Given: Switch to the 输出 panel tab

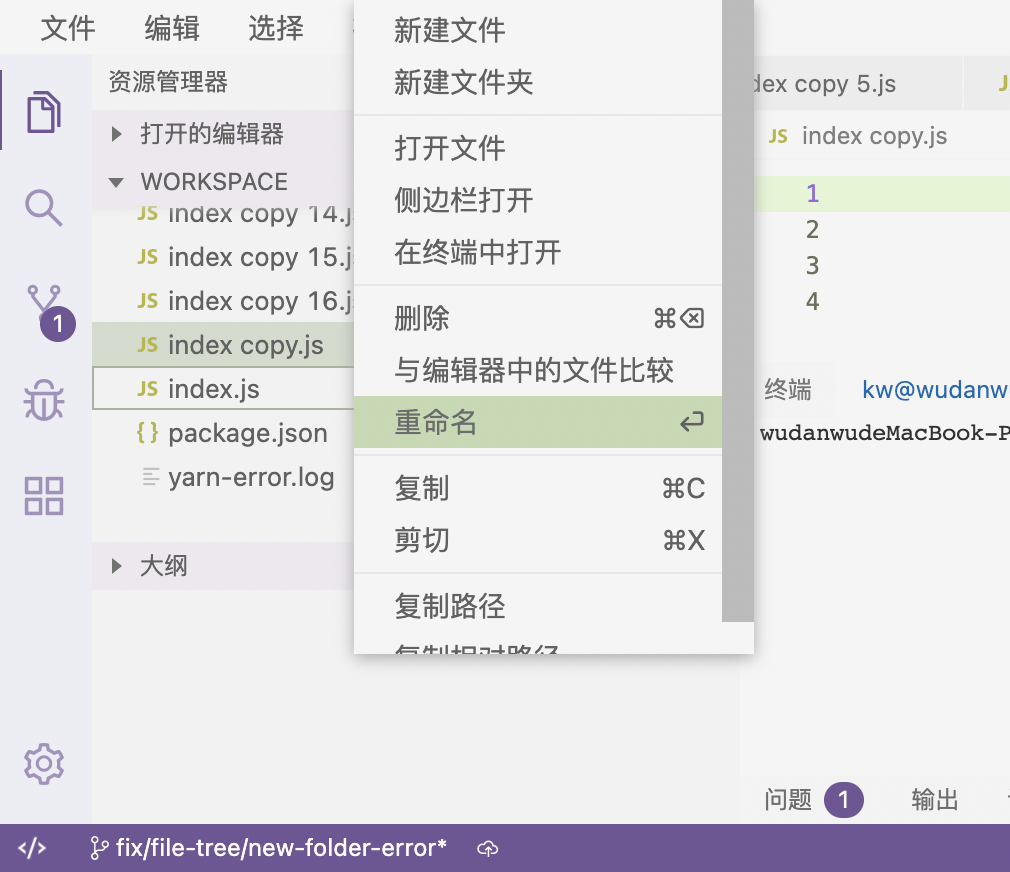Looking at the screenshot, I should (935, 800).
